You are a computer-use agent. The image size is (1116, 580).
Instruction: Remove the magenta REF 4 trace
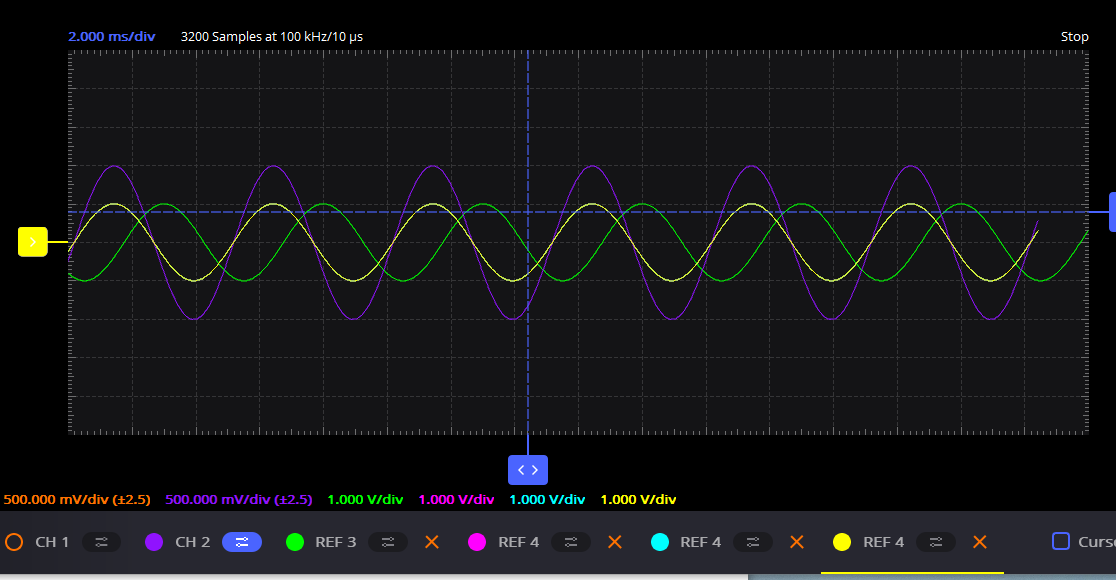[614, 542]
